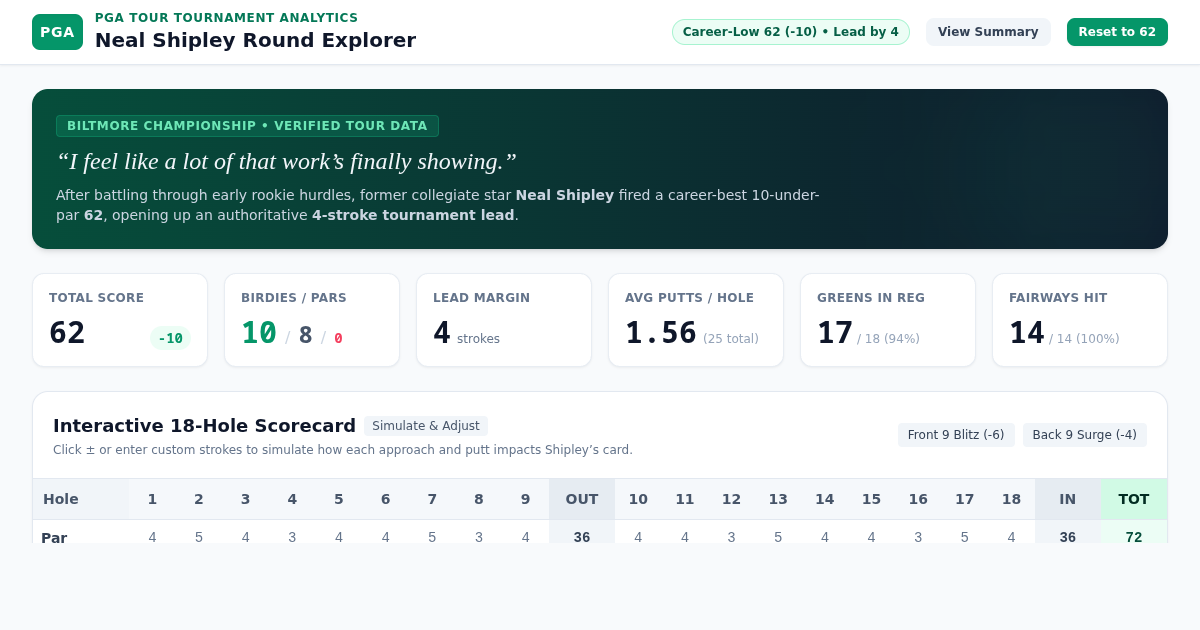The width and height of the screenshot is (1200, 630).
Task: Click the TOT column header
Action: (1134, 499)
